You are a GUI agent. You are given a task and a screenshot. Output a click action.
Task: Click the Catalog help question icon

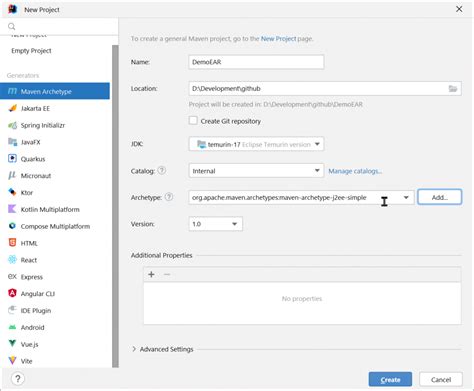(x=162, y=171)
